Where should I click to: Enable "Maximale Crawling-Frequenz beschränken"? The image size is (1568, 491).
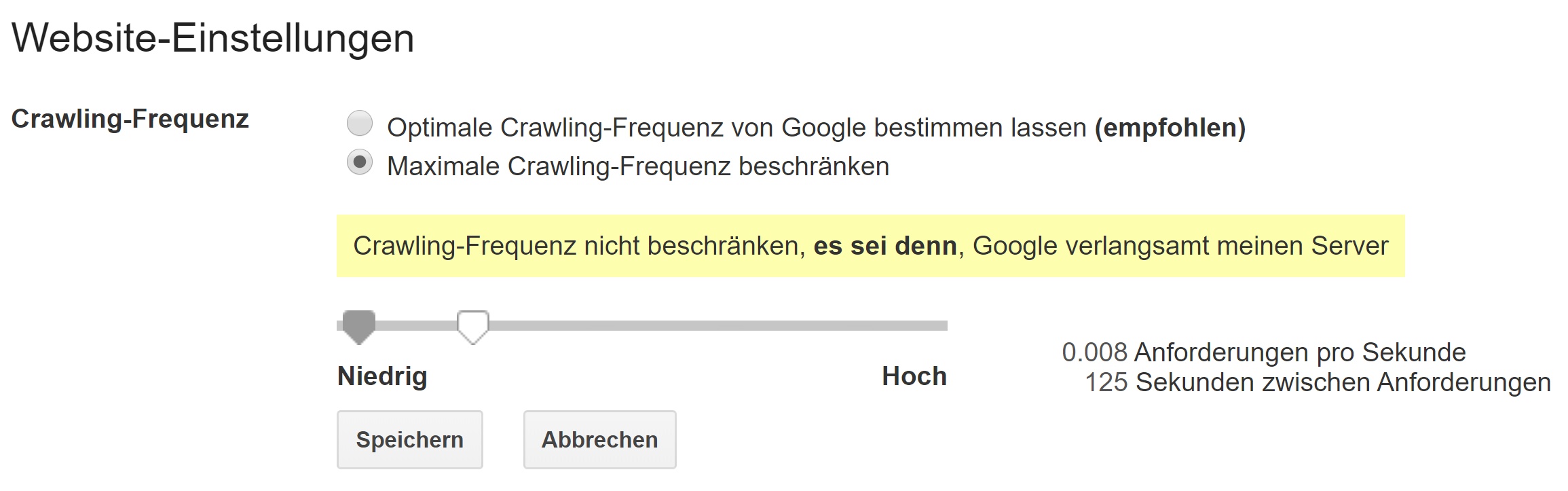coord(360,163)
